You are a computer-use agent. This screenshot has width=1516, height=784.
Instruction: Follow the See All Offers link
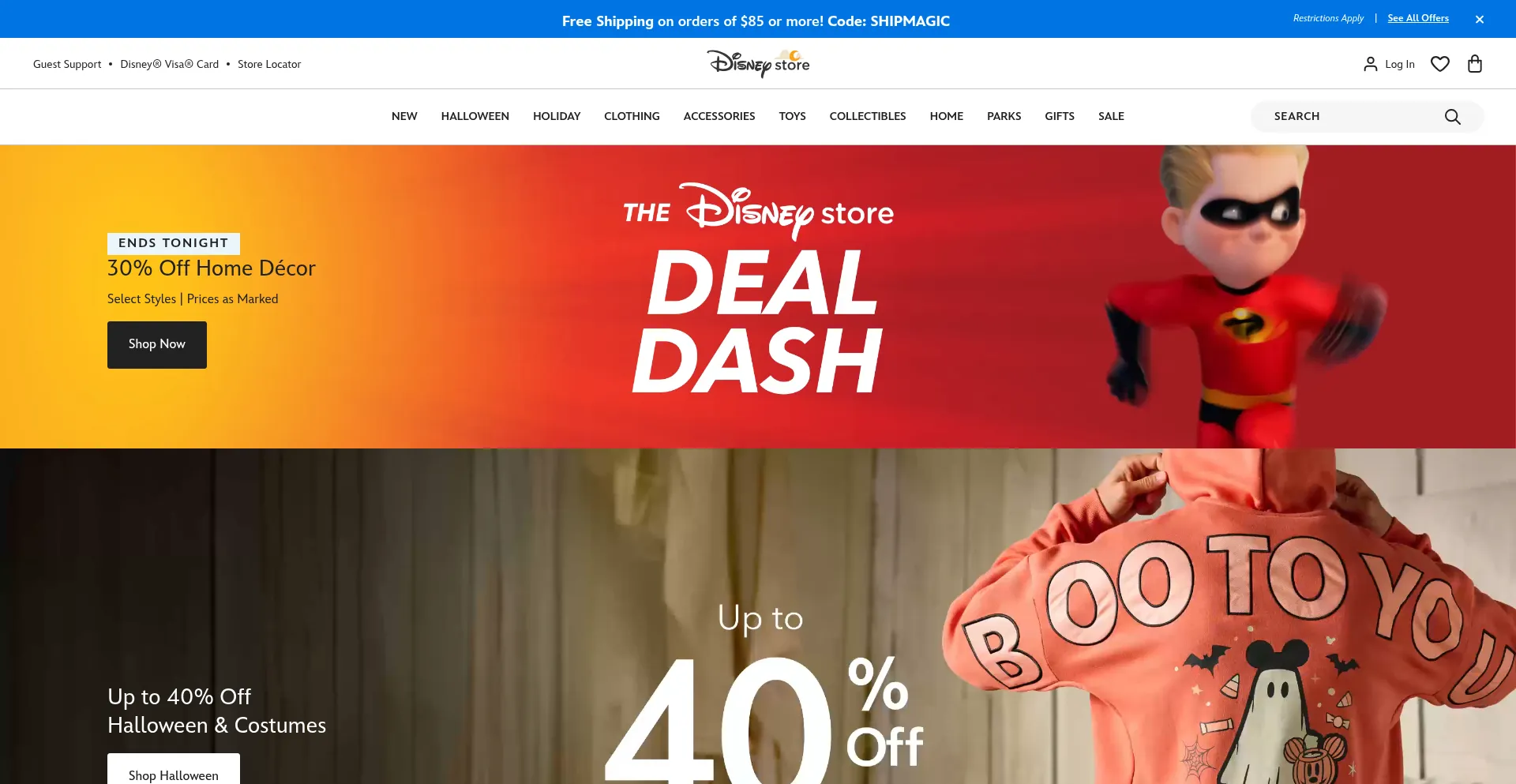point(1418,18)
